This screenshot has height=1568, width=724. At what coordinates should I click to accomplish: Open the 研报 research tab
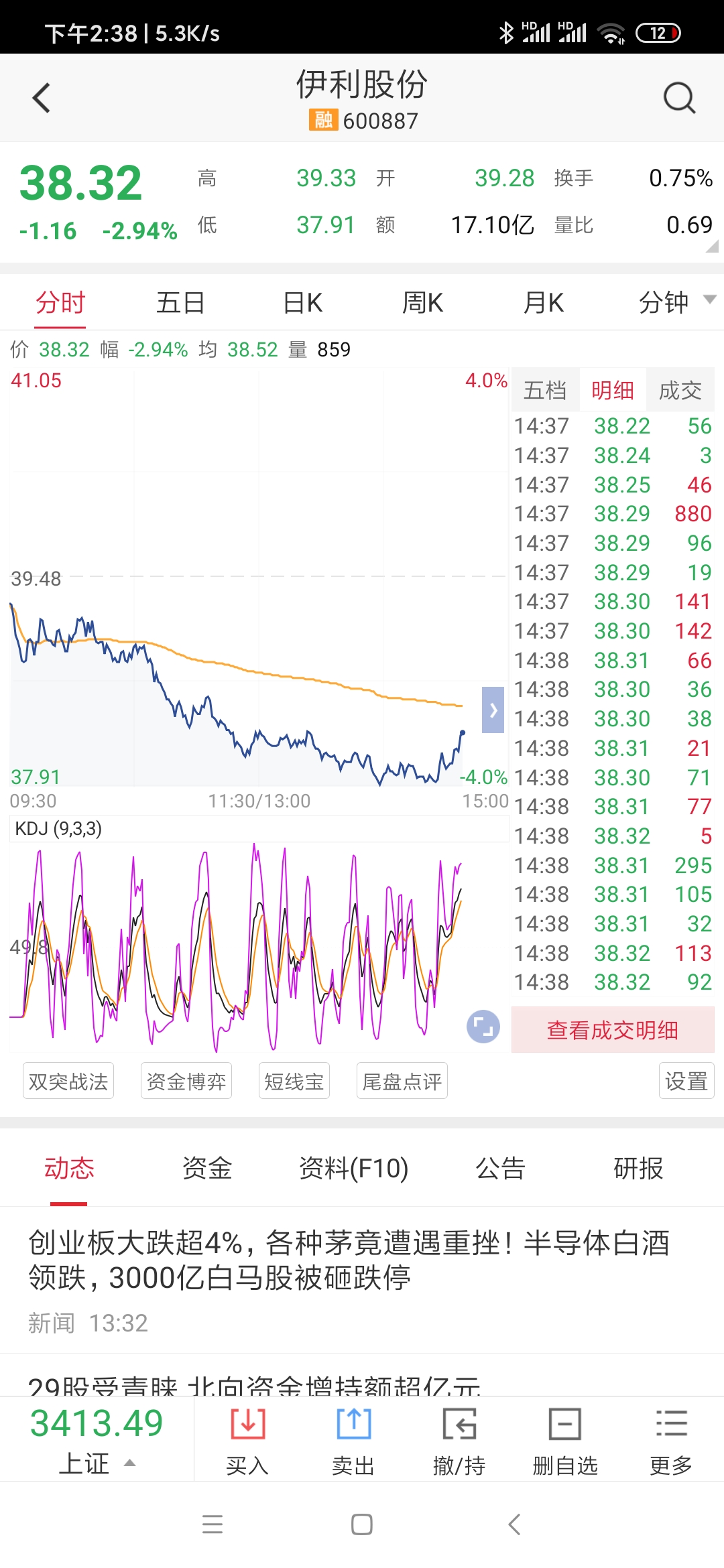pyautogui.click(x=638, y=1169)
